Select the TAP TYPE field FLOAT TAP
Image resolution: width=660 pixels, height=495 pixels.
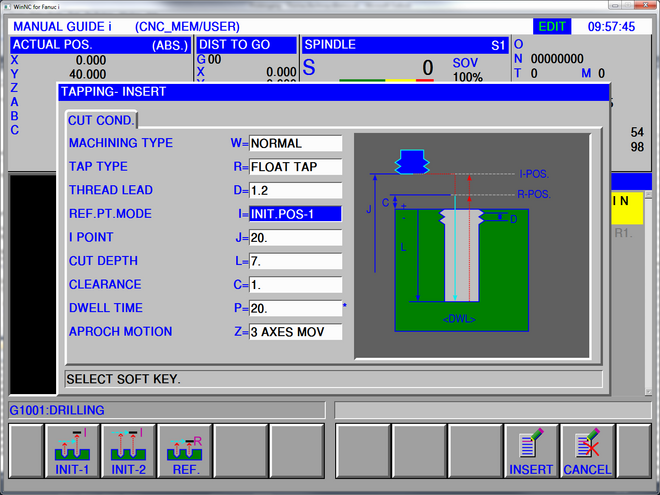pyautogui.click(x=295, y=167)
